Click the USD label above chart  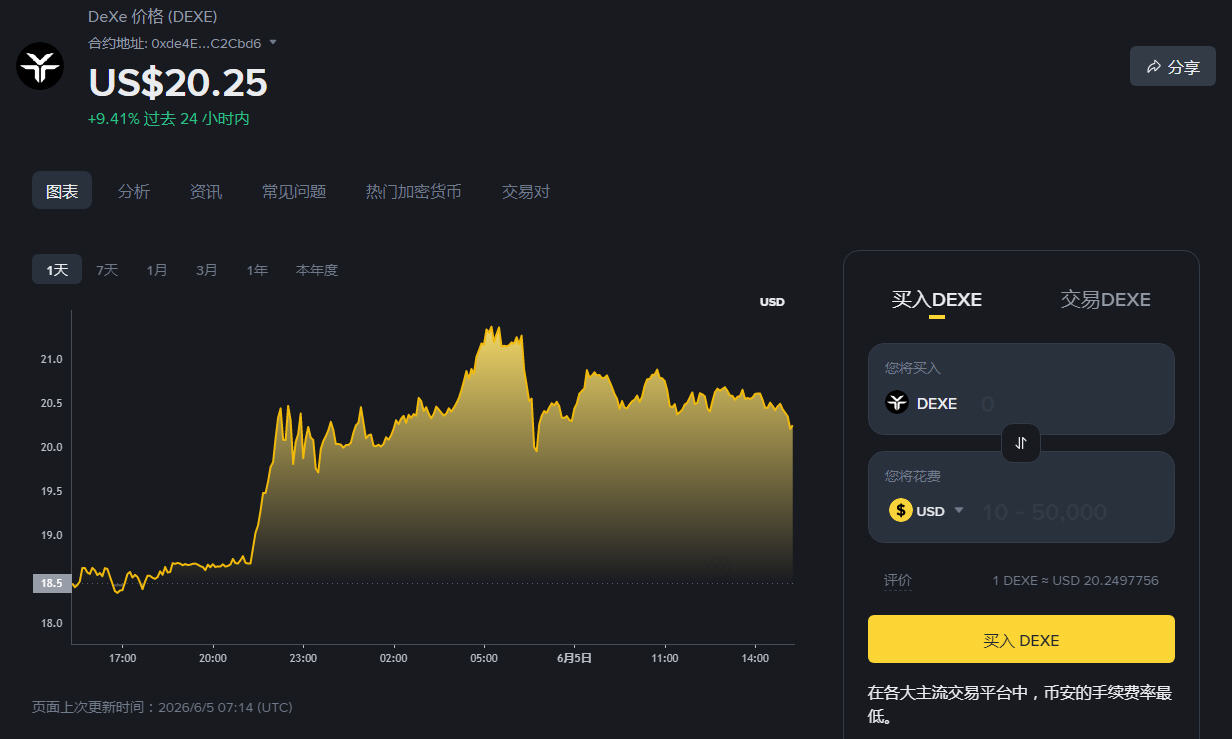click(772, 302)
